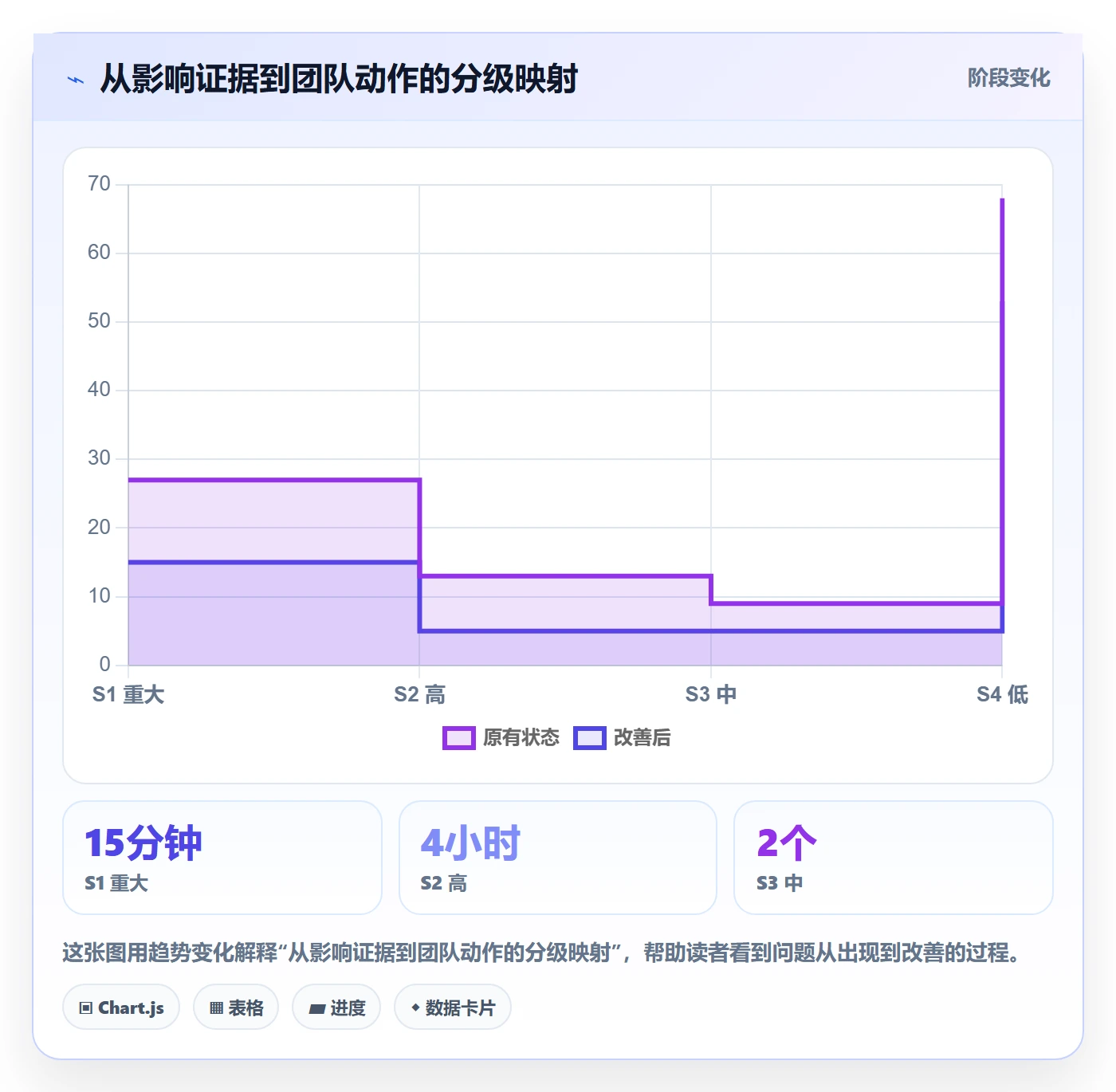The height and width of the screenshot is (1092, 1116).
Task: Click the 阶段变化 label in the header
Action: coord(1008,78)
